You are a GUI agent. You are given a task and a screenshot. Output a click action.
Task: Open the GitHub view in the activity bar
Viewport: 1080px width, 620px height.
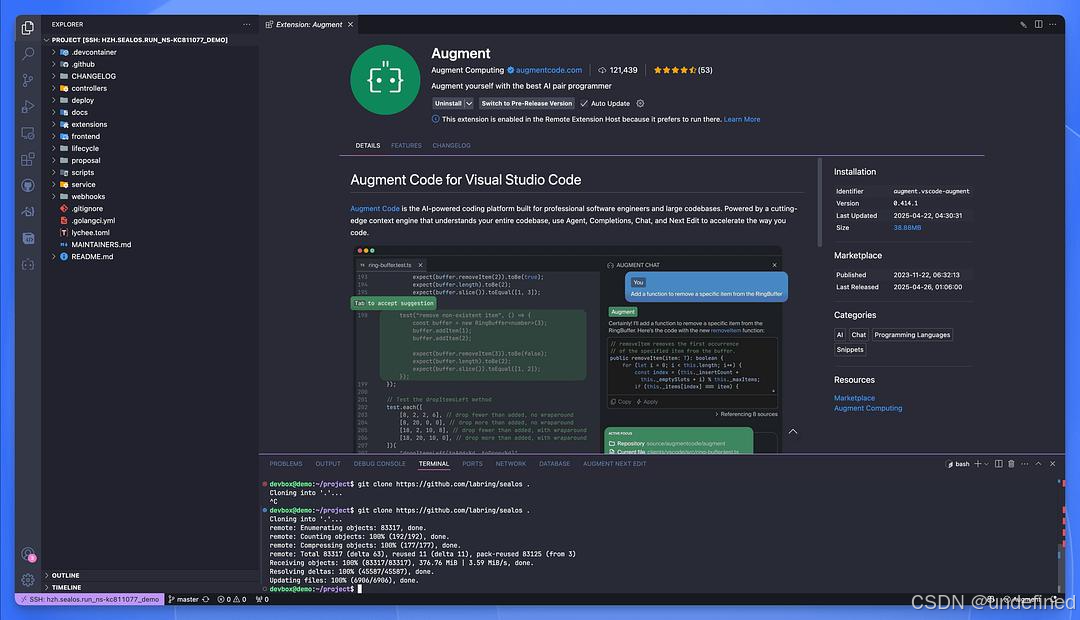(x=28, y=185)
